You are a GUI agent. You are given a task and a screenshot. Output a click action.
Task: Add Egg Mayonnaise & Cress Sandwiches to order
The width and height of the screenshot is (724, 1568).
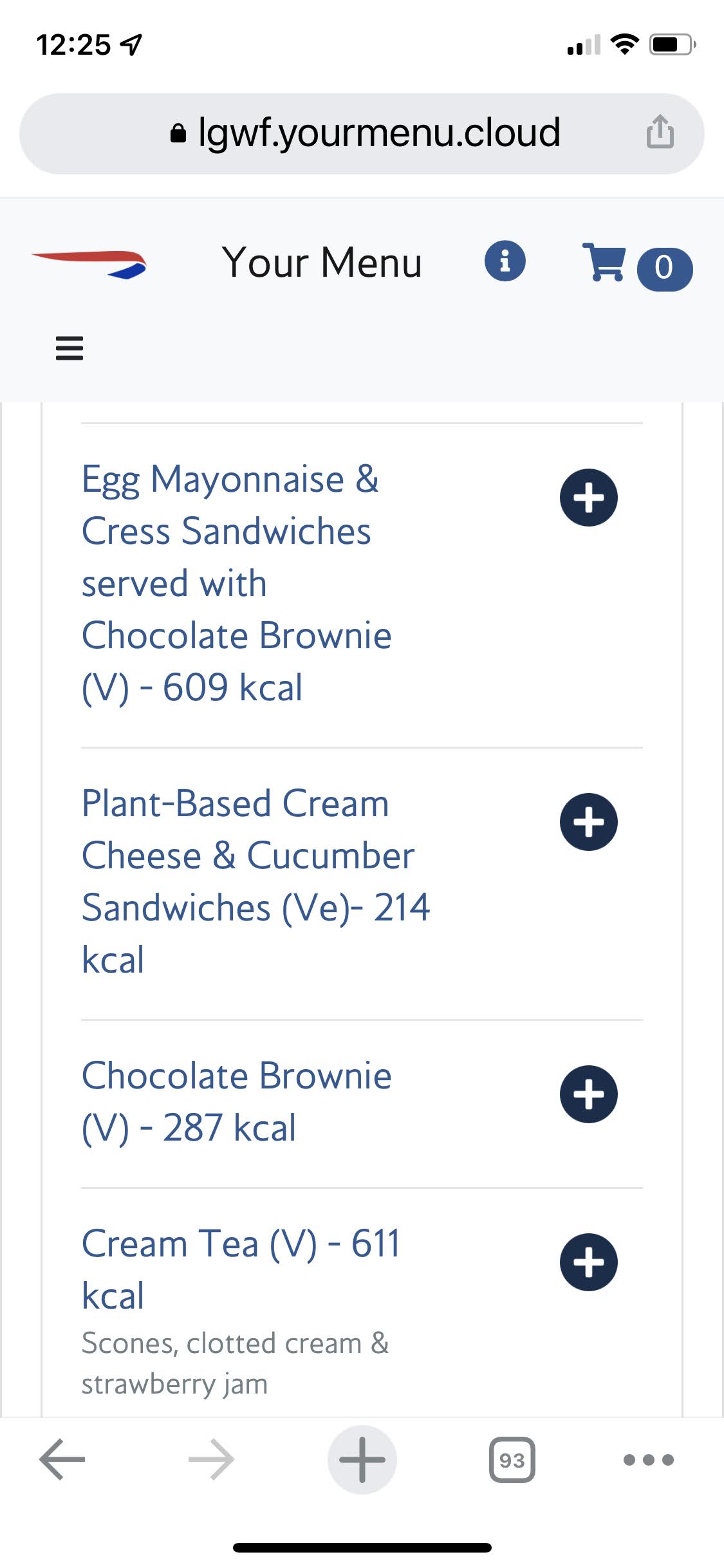[588, 498]
